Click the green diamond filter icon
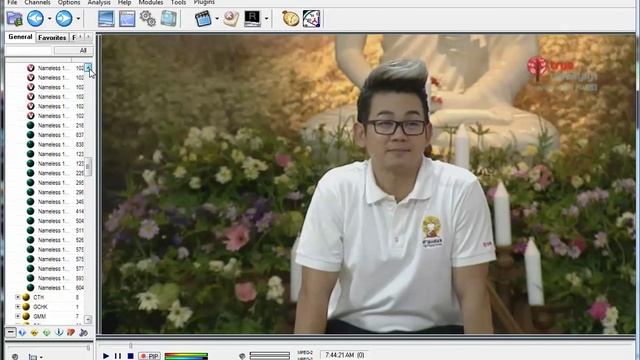 pos(47,333)
